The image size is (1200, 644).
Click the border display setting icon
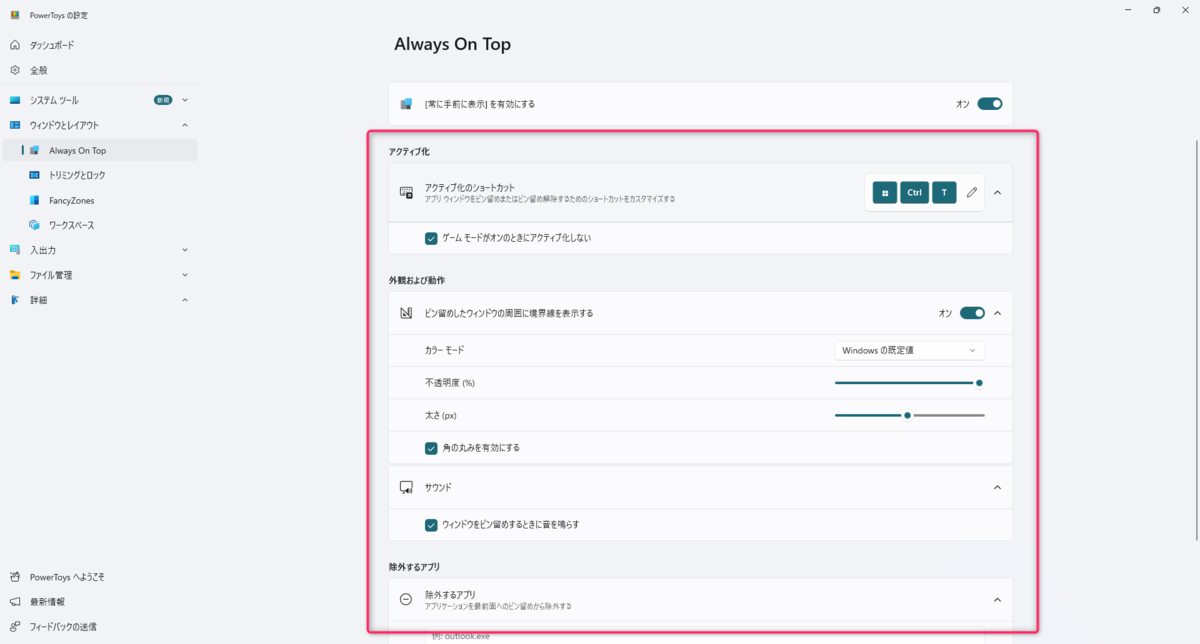tap(406, 313)
